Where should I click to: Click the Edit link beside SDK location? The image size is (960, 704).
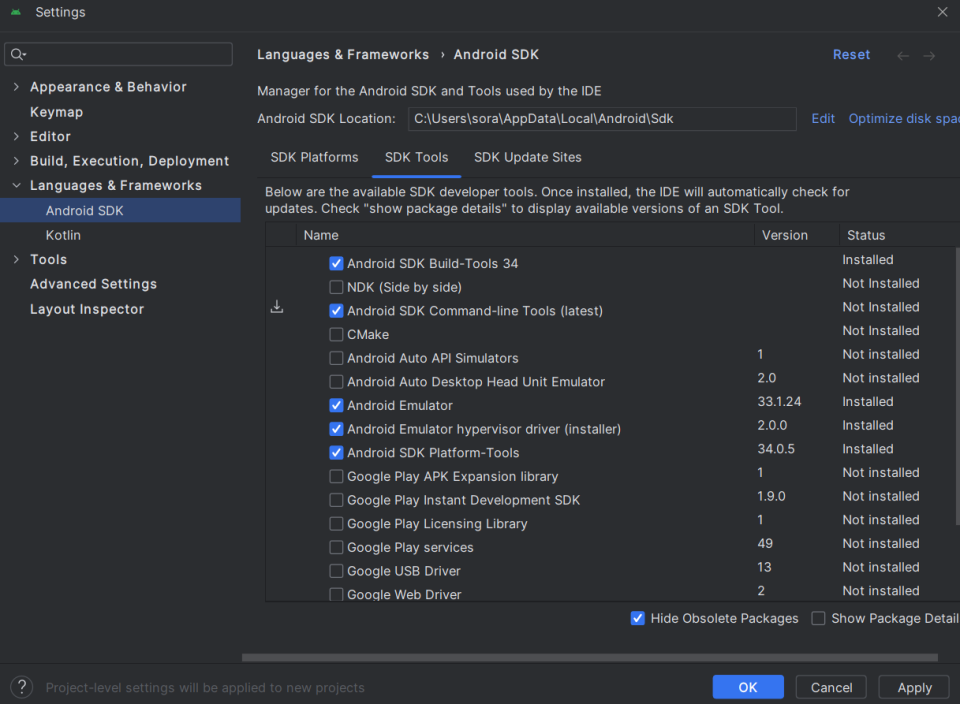822,118
